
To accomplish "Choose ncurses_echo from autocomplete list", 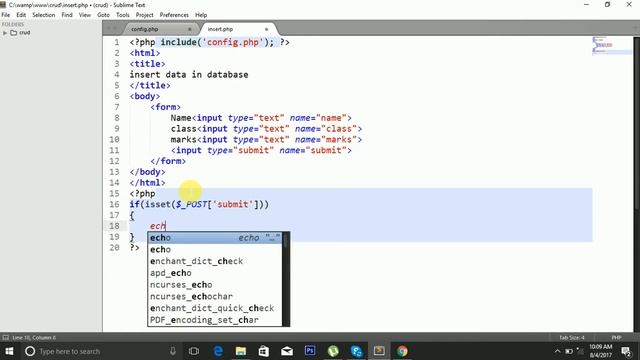I will pyautogui.click(x=215, y=284).
